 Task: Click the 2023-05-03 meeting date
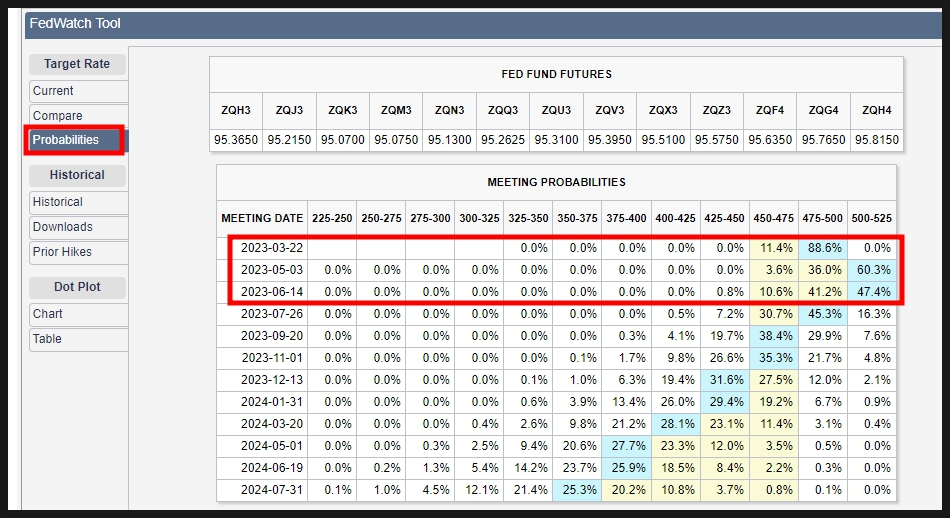pyautogui.click(x=271, y=270)
